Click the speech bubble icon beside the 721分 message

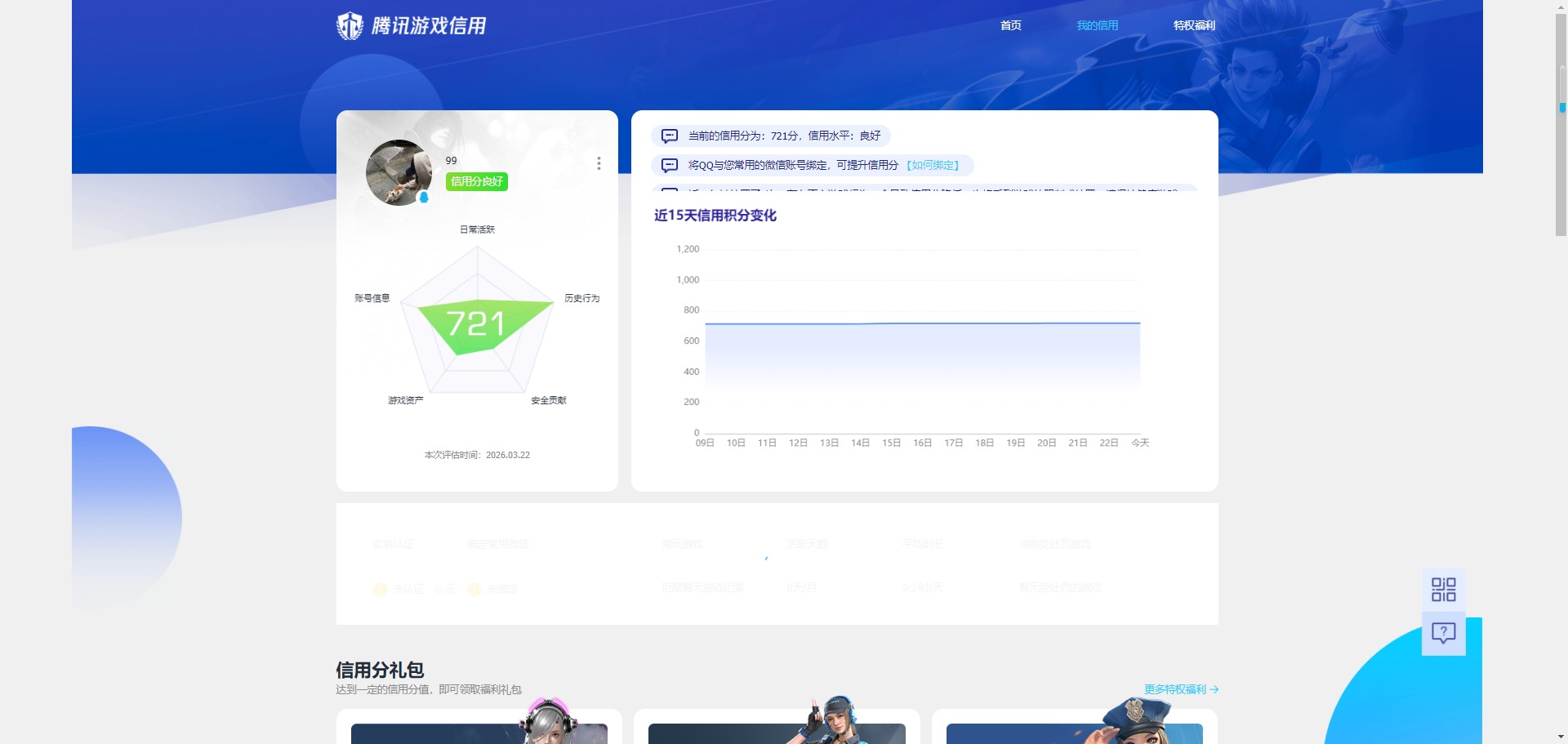(669, 136)
